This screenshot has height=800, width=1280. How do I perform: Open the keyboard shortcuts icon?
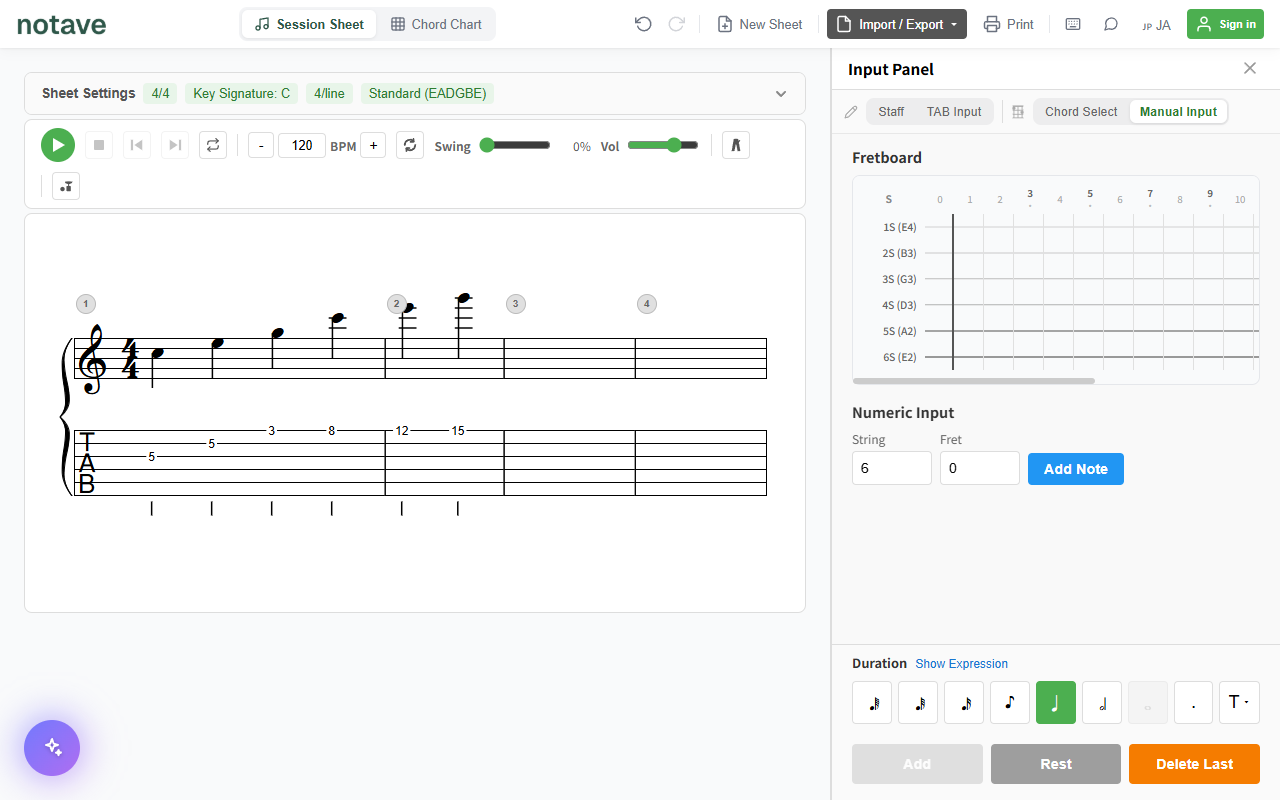[x=1073, y=24]
